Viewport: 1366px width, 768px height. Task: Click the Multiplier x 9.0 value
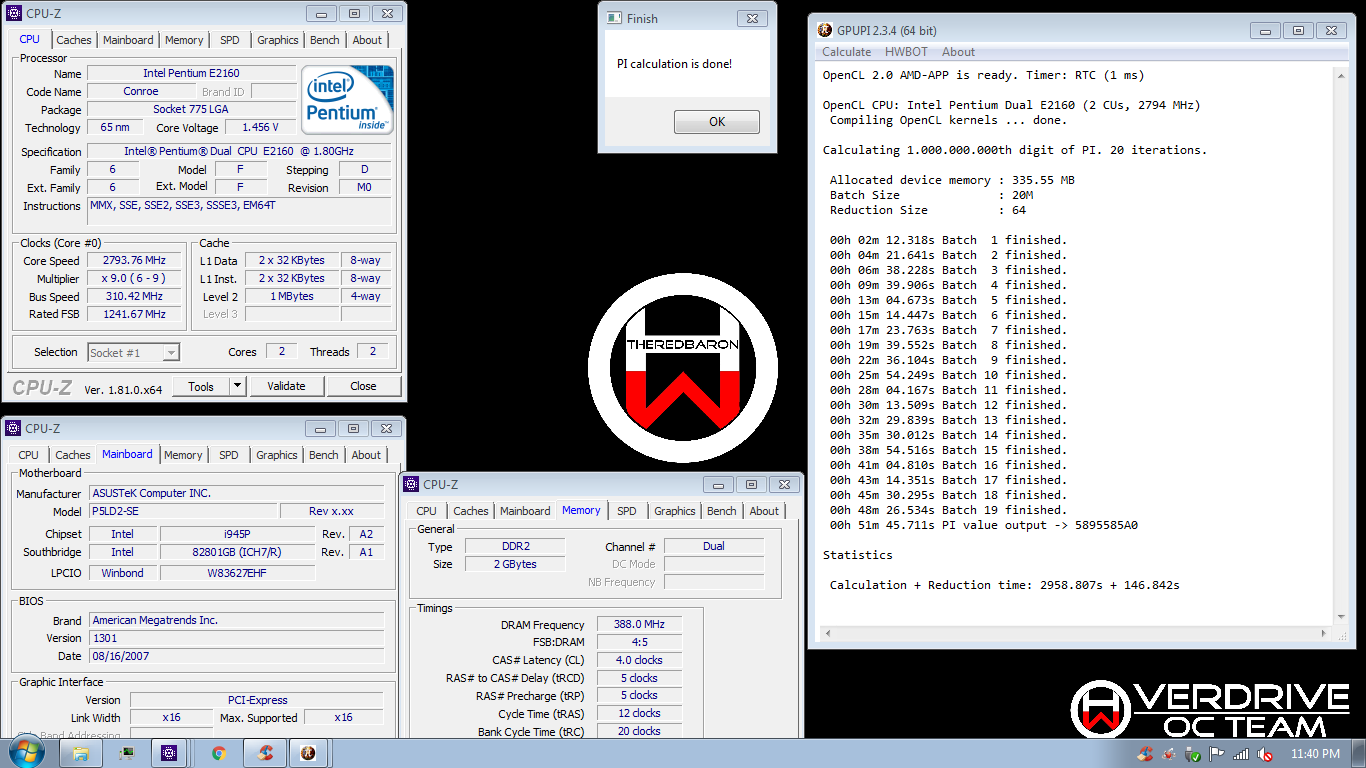click(x=134, y=279)
